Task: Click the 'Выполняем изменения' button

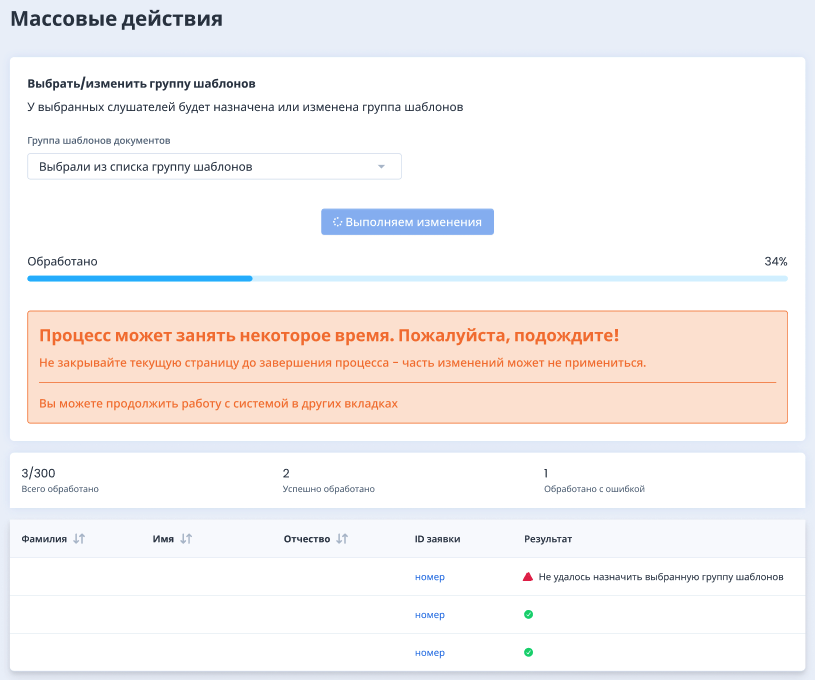Action: click(407, 222)
